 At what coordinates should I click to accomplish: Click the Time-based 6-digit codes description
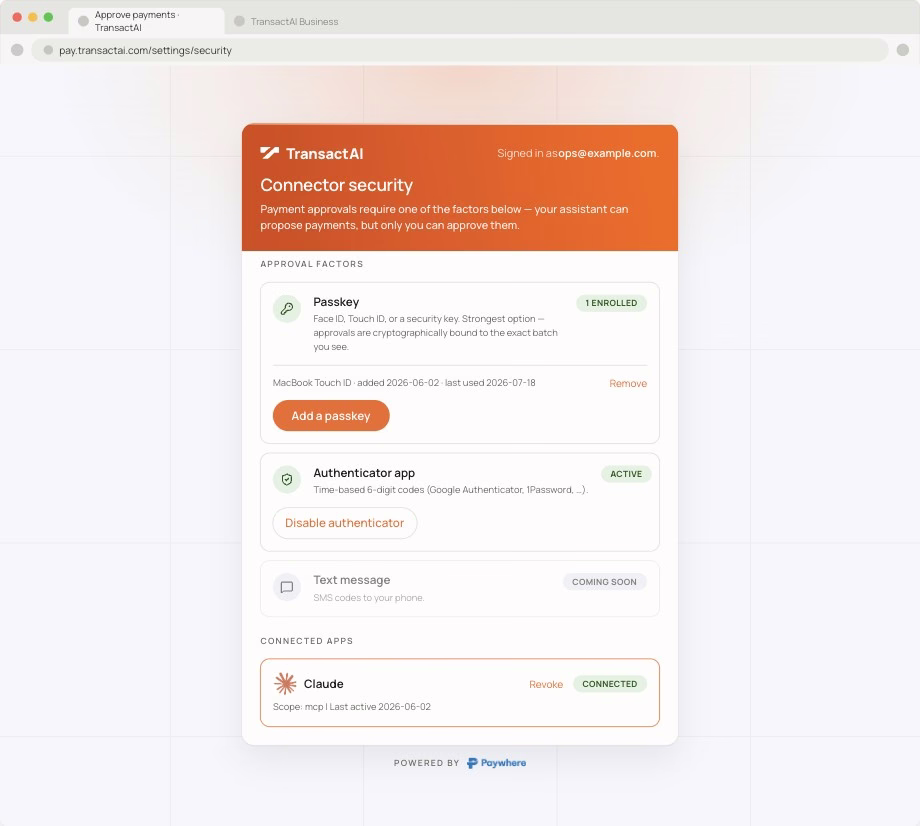[451, 490]
